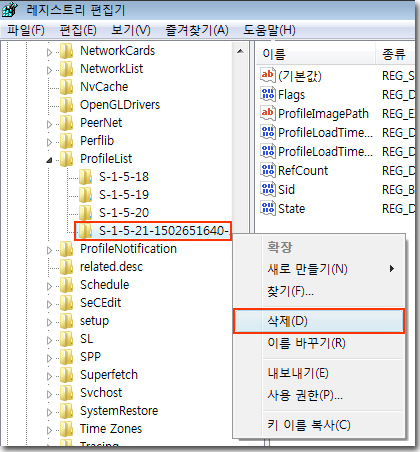The width and height of the screenshot is (420, 452).
Task: Choose 삭제(D) from the context menu
Action: [319, 321]
